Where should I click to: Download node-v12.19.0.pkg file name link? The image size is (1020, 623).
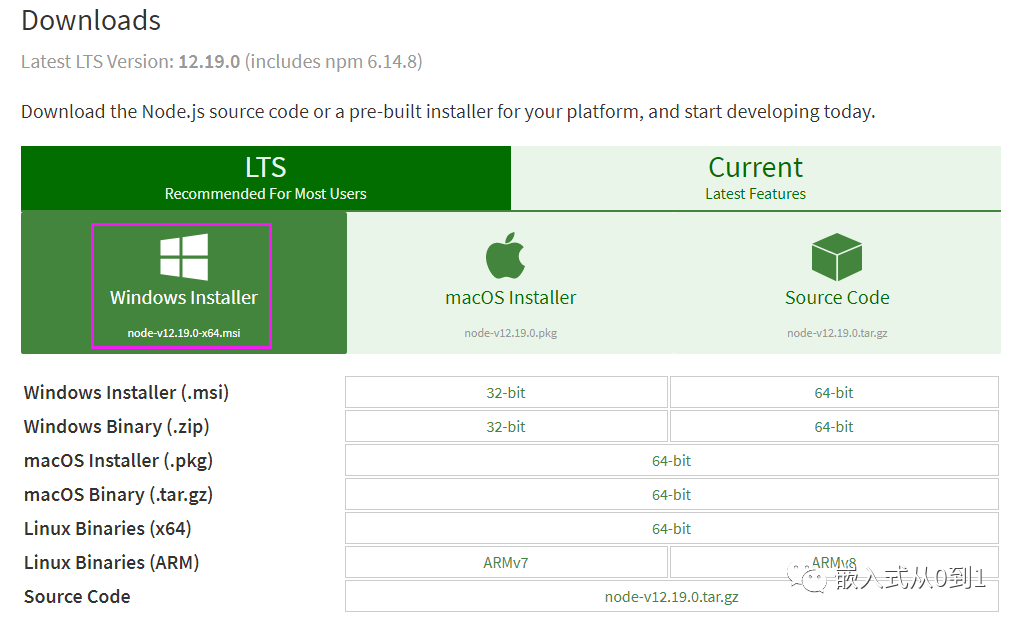(511, 333)
